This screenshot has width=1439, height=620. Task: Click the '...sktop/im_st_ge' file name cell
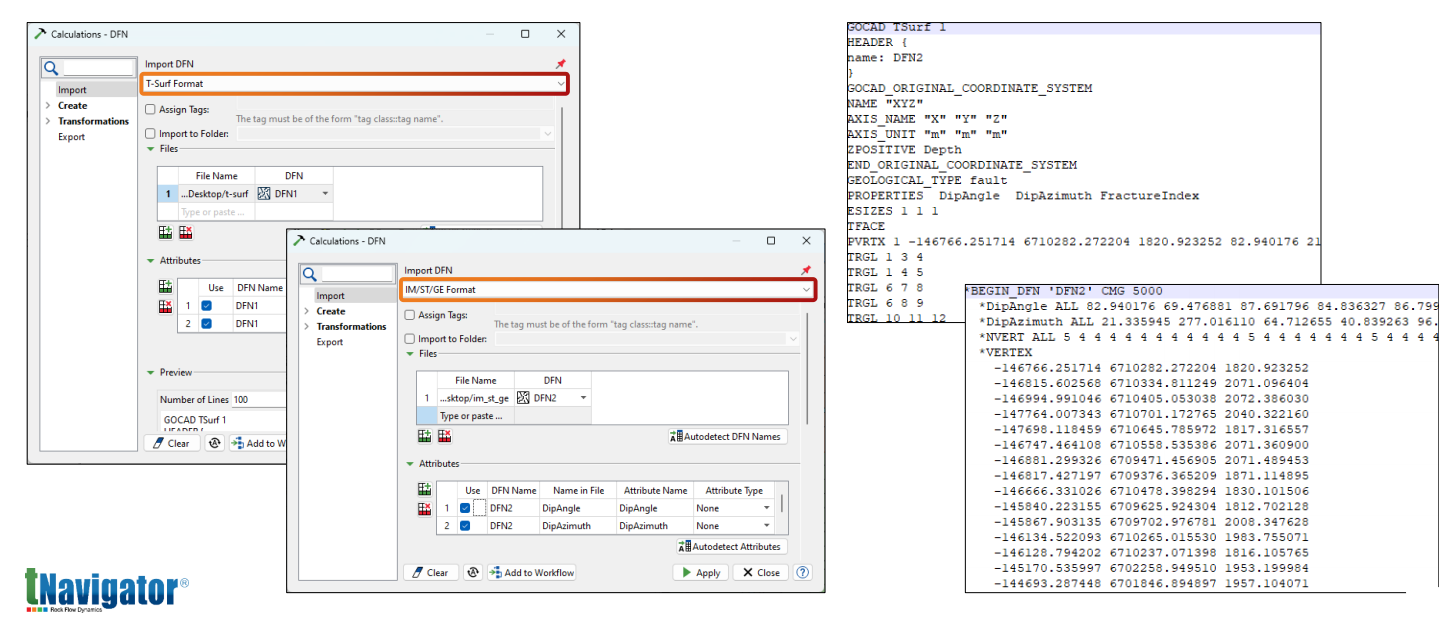coord(476,398)
